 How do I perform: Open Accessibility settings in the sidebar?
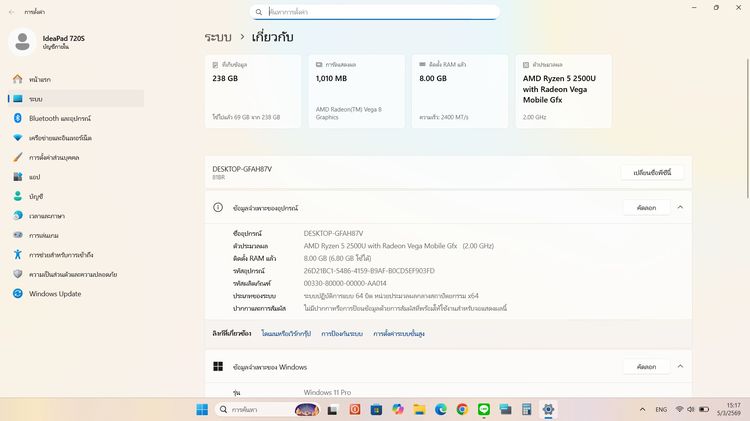(x=77, y=255)
